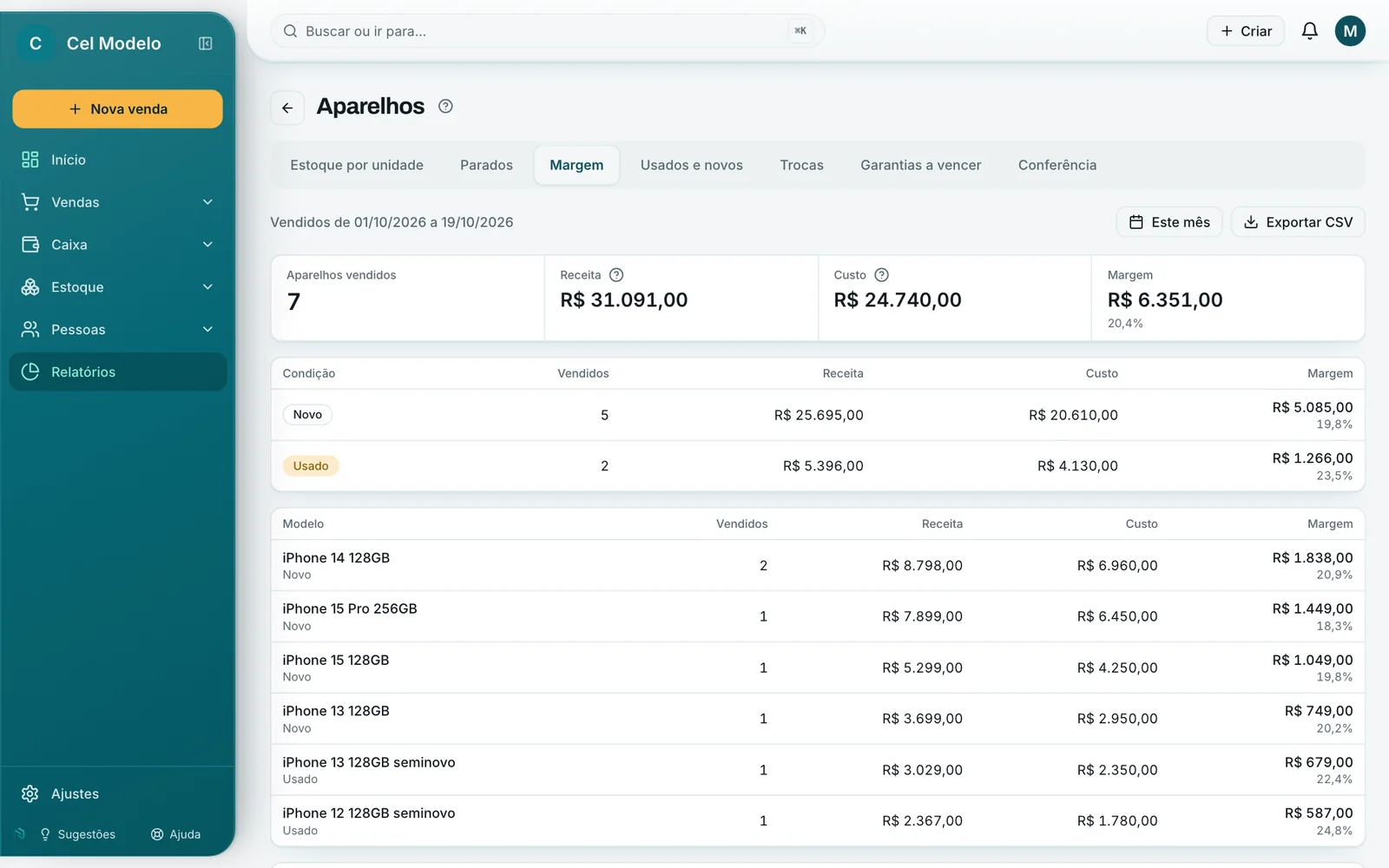Open Ajuda link in sidebar
Viewport: 1389px width, 868px height.
(x=176, y=834)
